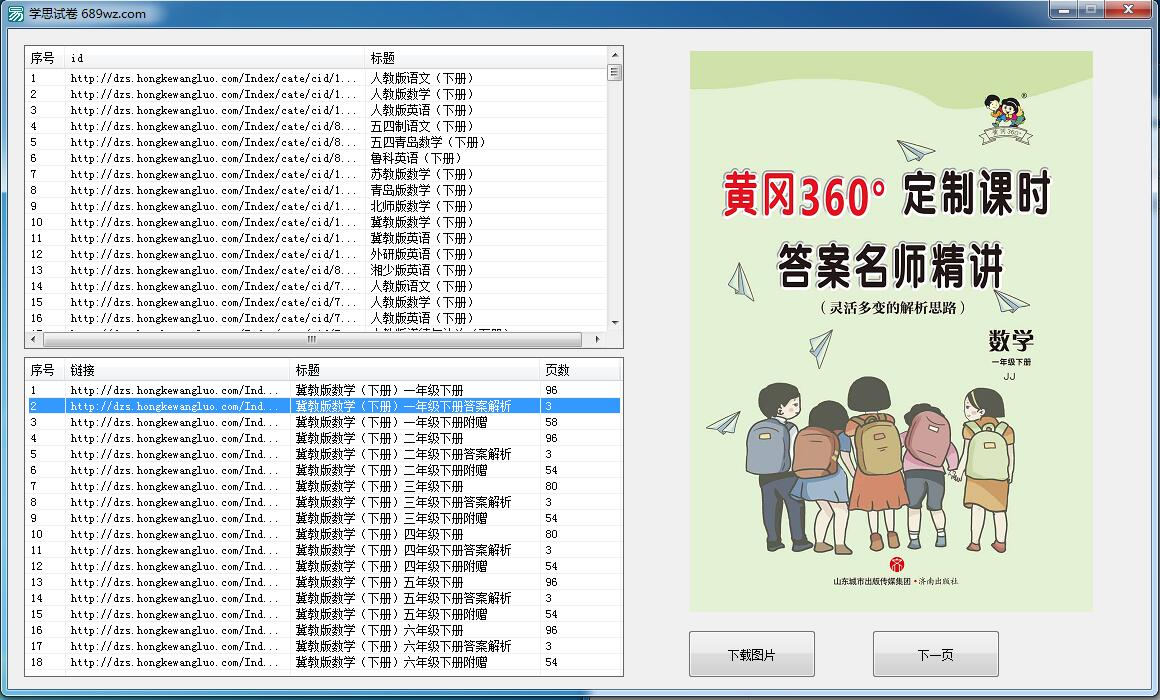The height and width of the screenshot is (700, 1160).
Task: Select the 五年级下册附赠 row
Action: [324, 614]
